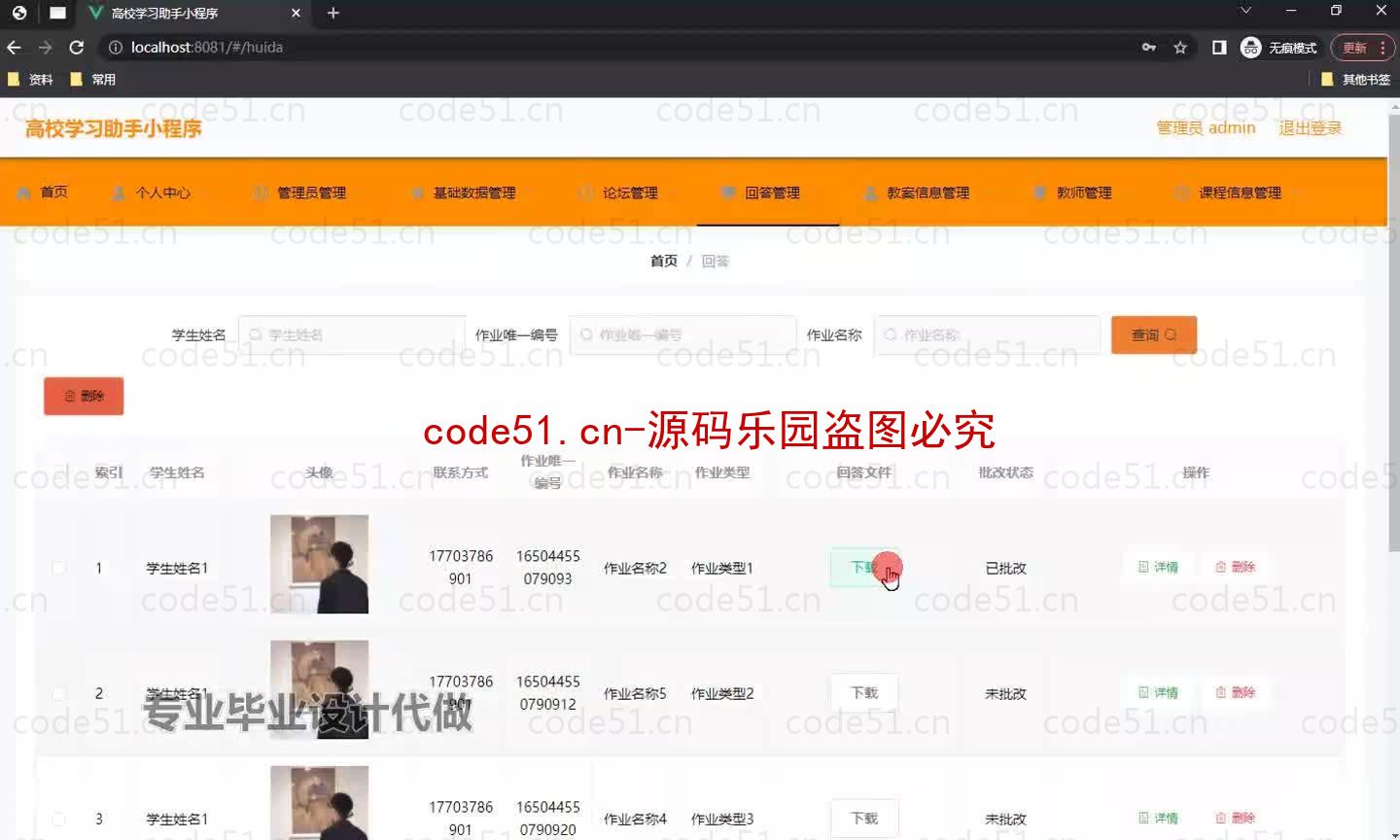
Task: Toggle browser side panel icon
Action: coord(1219,47)
